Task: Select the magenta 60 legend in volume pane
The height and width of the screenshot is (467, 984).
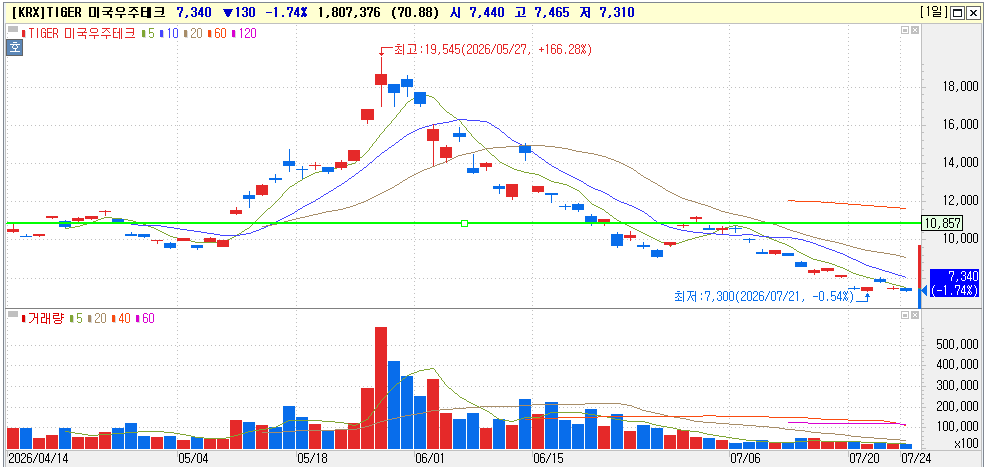Action: tap(145, 318)
